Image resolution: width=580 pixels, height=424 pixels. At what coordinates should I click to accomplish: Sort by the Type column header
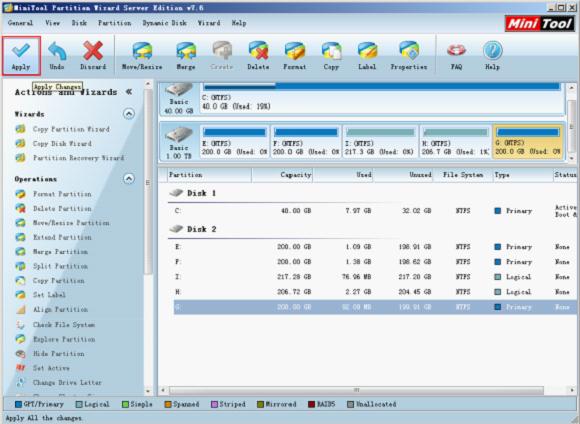[x=523, y=175]
